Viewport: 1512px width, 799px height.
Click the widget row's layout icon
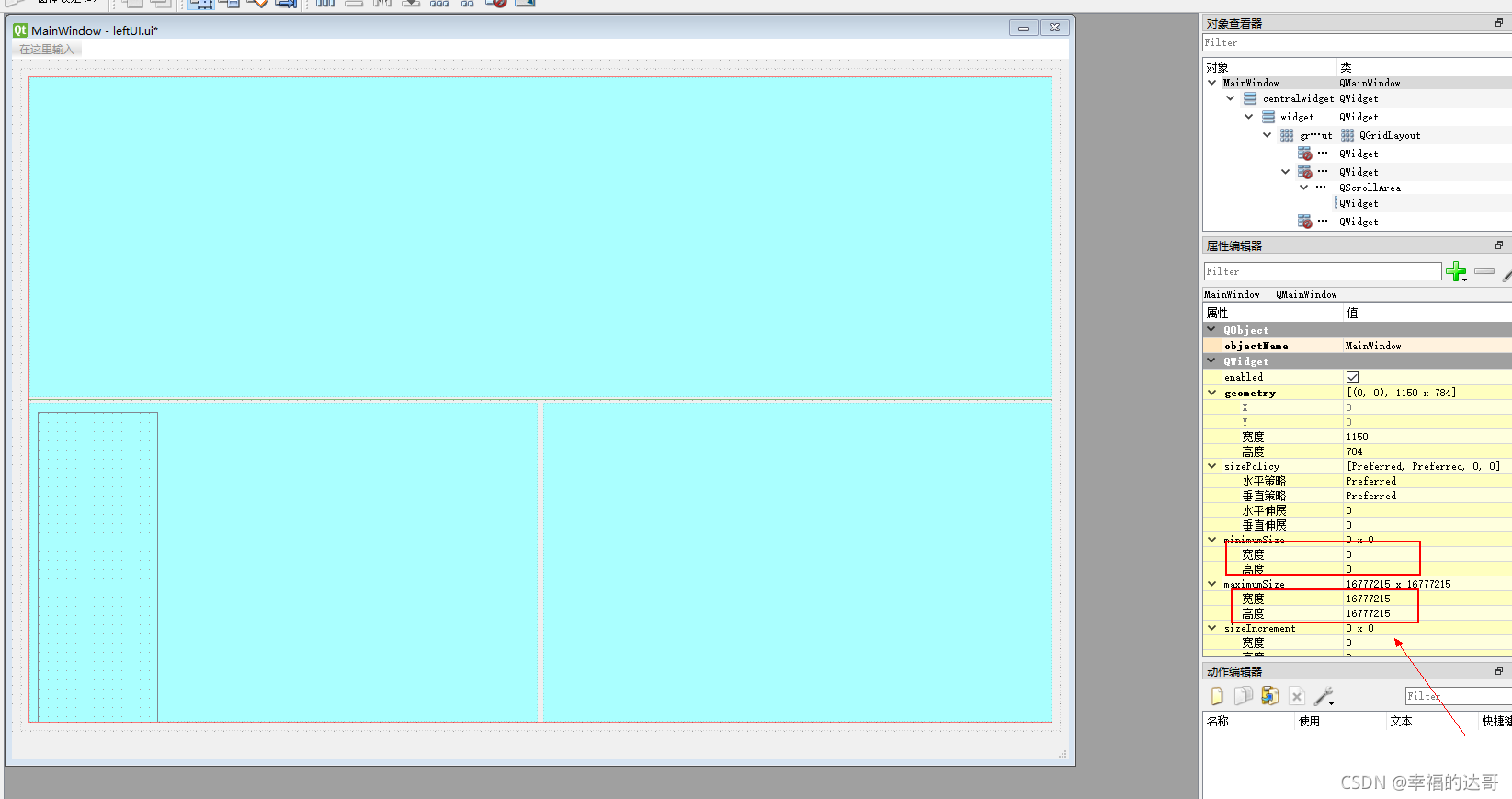tap(1268, 117)
